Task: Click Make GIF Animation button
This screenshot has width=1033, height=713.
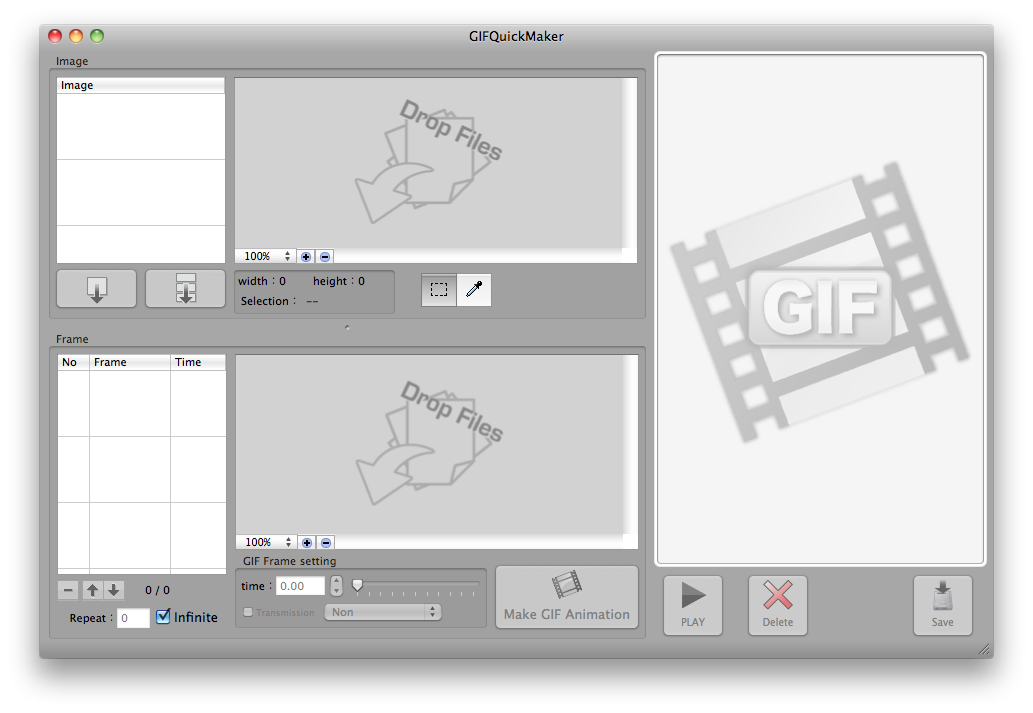Action: [567, 597]
